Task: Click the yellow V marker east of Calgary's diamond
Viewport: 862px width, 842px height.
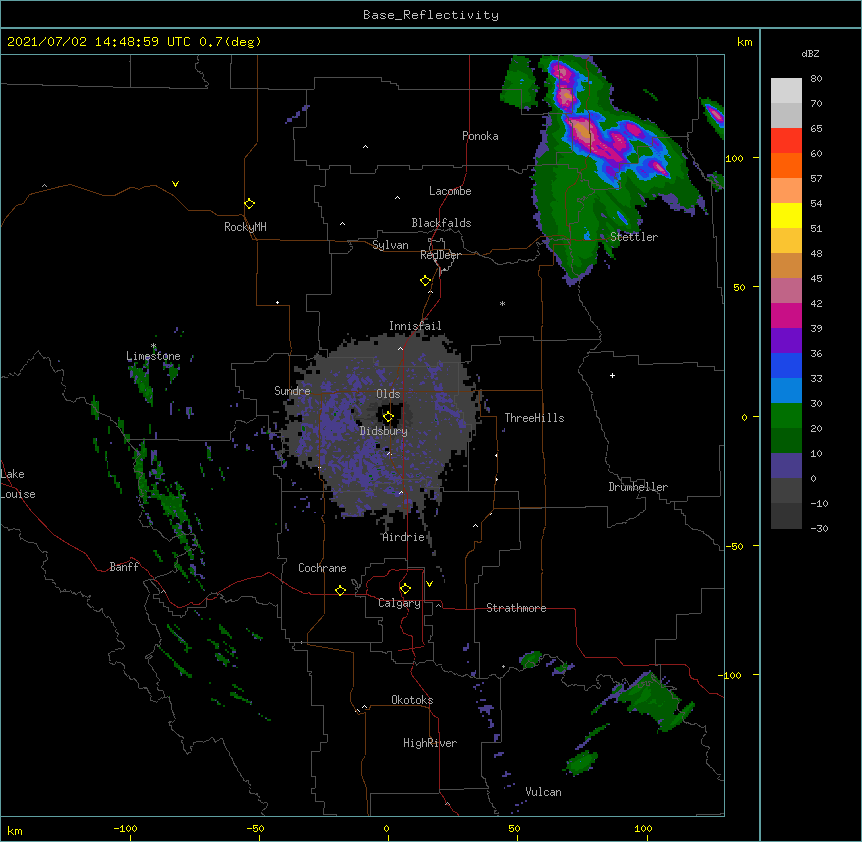Action: pos(429,584)
